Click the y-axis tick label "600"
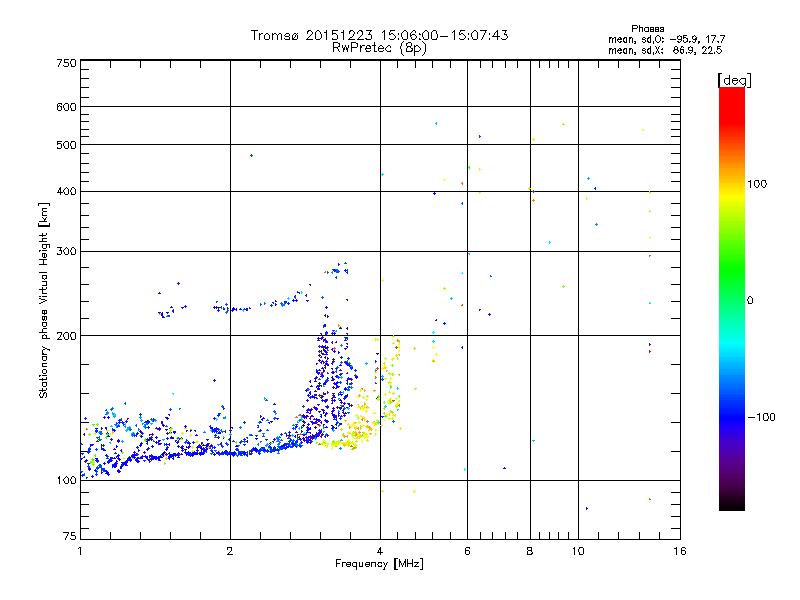800x600 pixels. click(66, 107)
